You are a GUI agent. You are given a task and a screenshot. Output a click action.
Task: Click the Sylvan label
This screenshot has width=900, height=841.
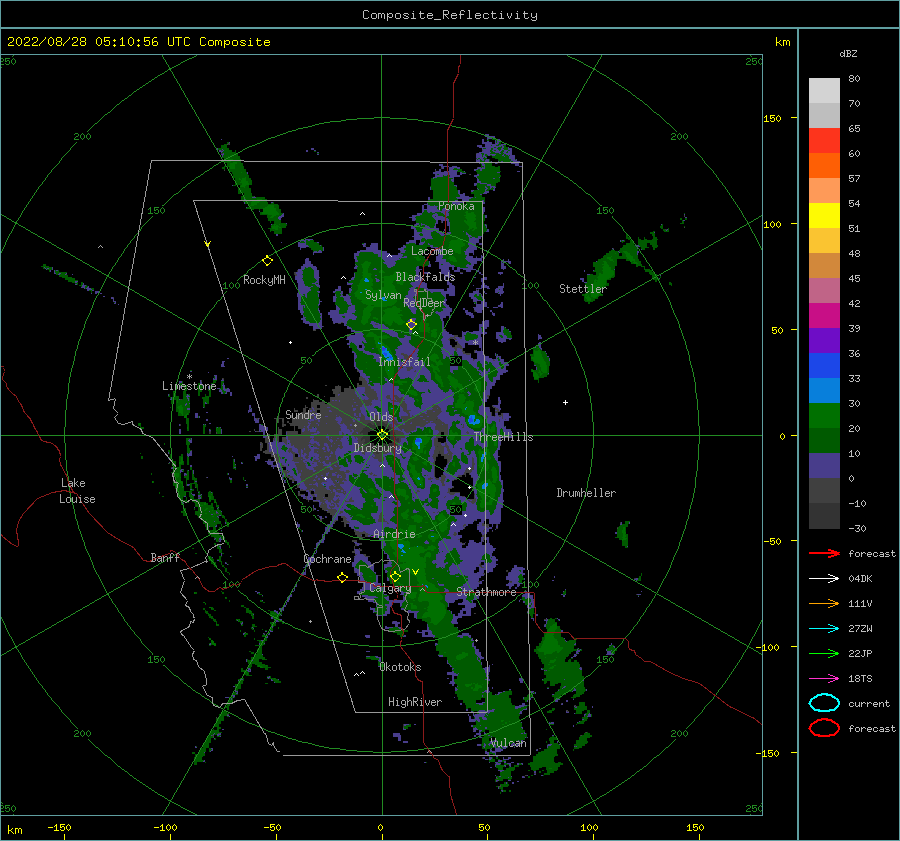383,295
